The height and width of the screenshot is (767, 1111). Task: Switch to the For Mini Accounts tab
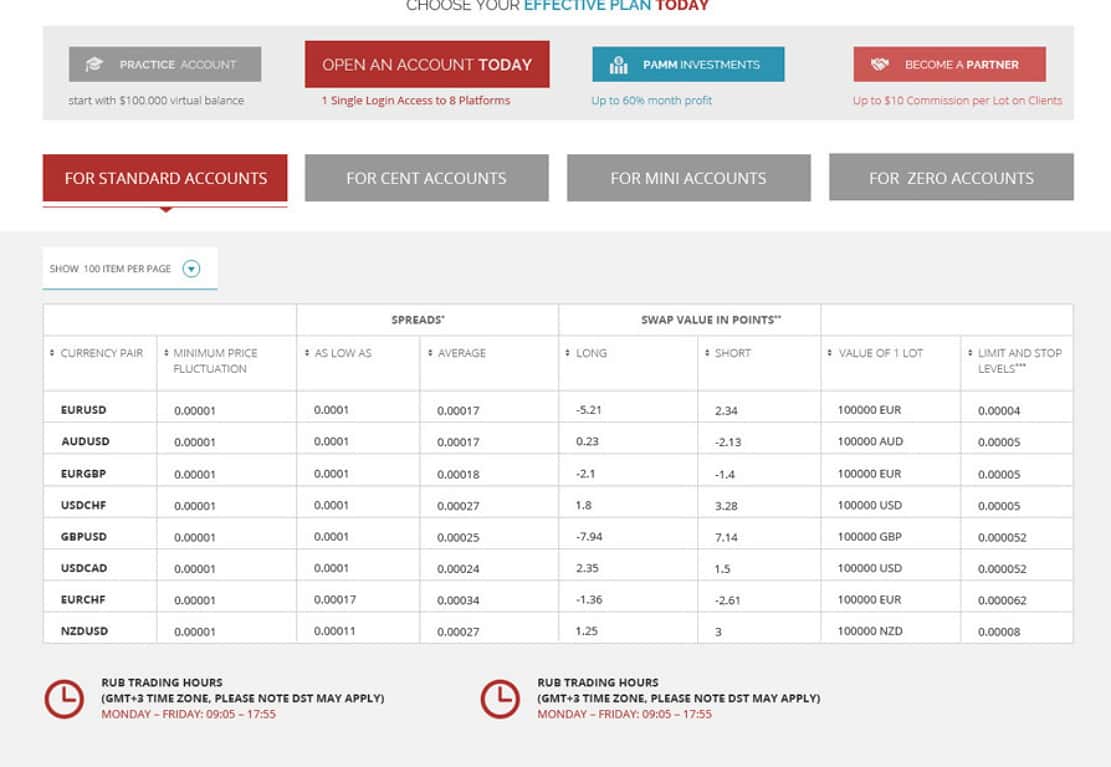pyautogui.click(x=689, y=178)
